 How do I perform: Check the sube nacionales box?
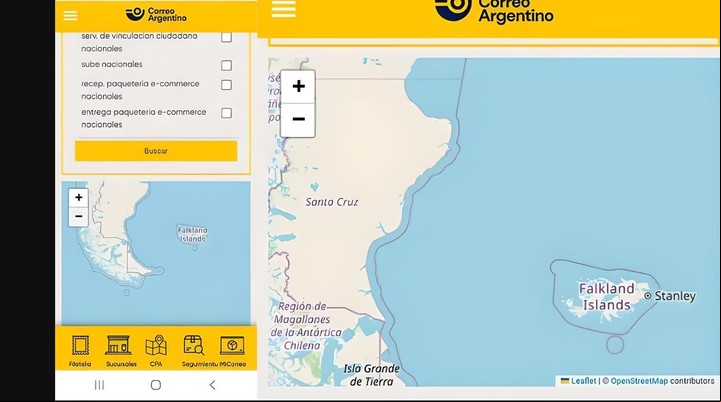pyautogui.click(x=226, y=65)
